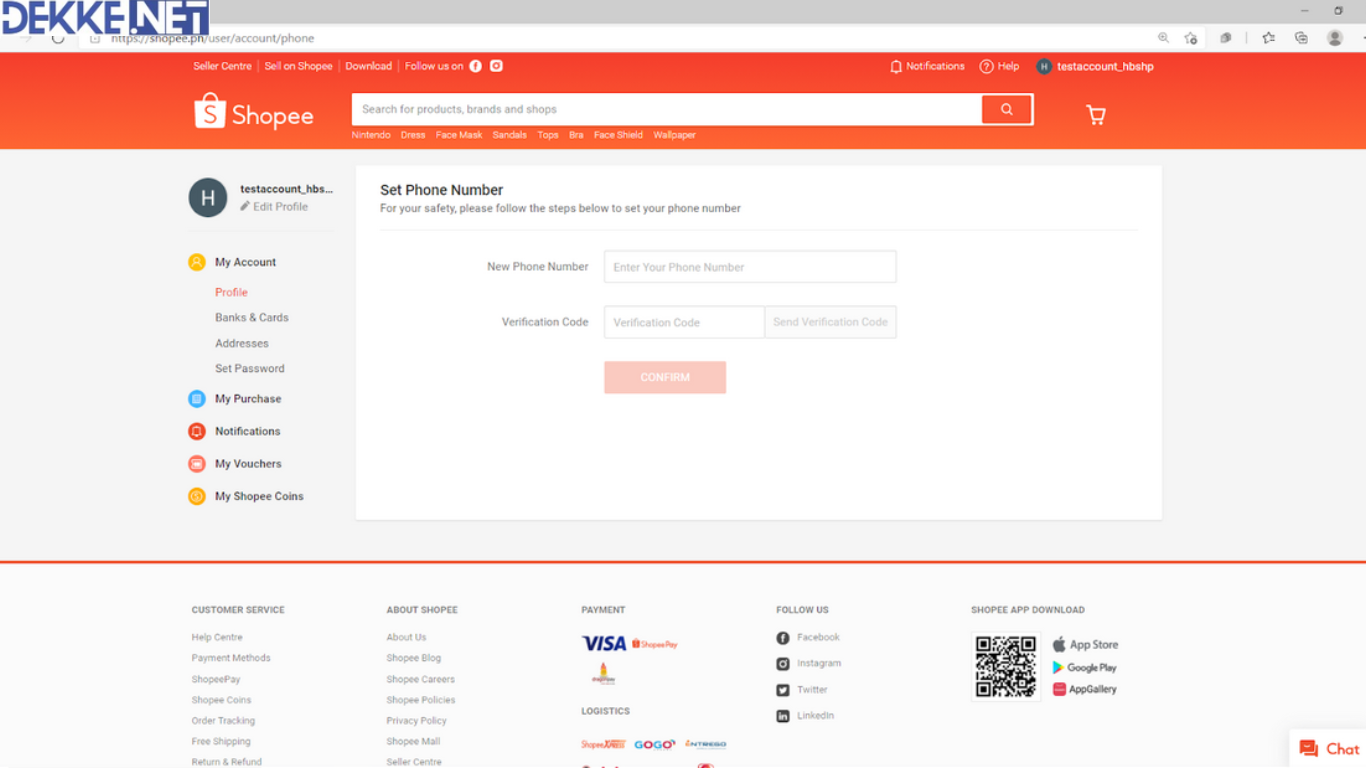The width and height of the screenshot is (1366, 768).
Task: Open browser profile avatar icon
Action: (1334, 38)
